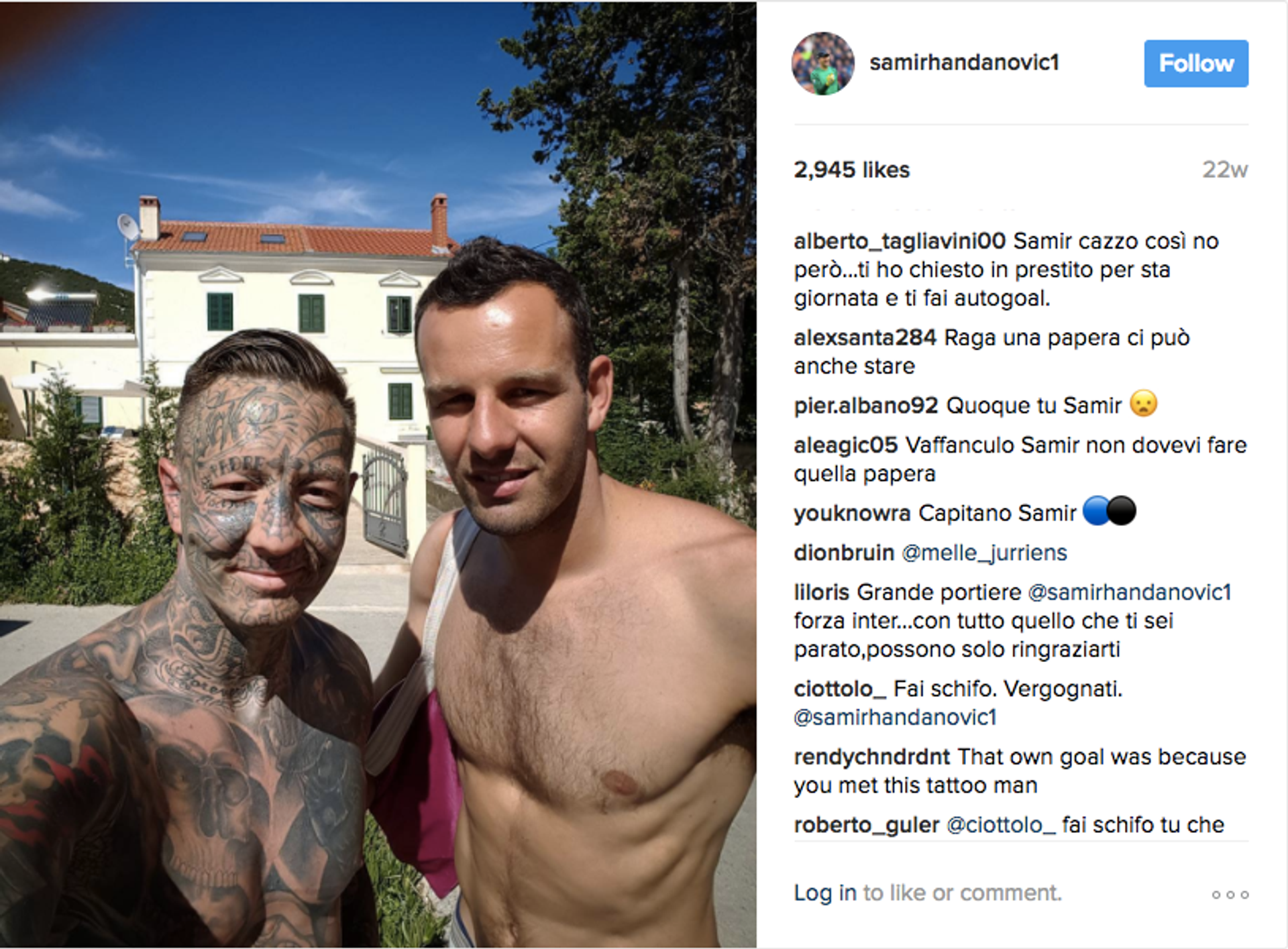The width and height of the screenshot is (1288, 949).
Task: Click the Log in link
Action: click(824, 893)
